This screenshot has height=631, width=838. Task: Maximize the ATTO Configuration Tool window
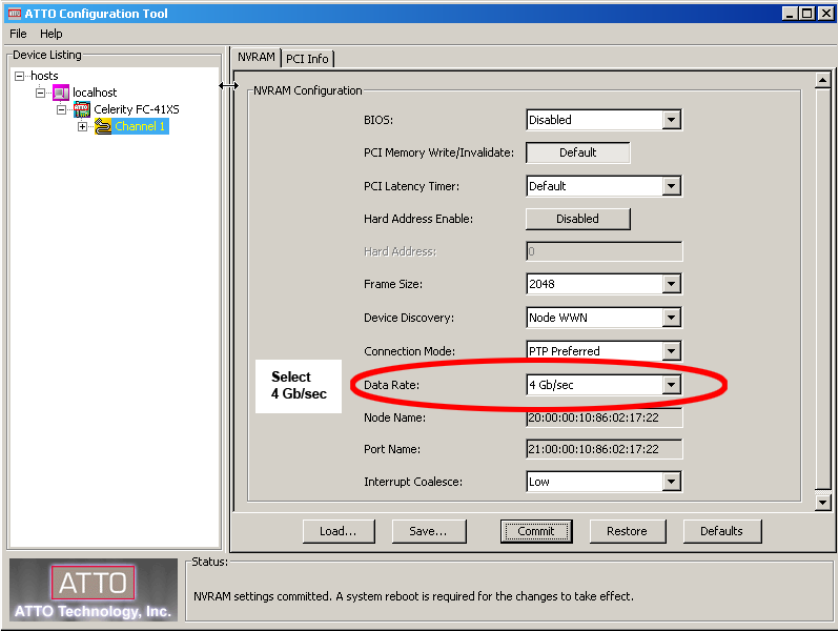808,13
